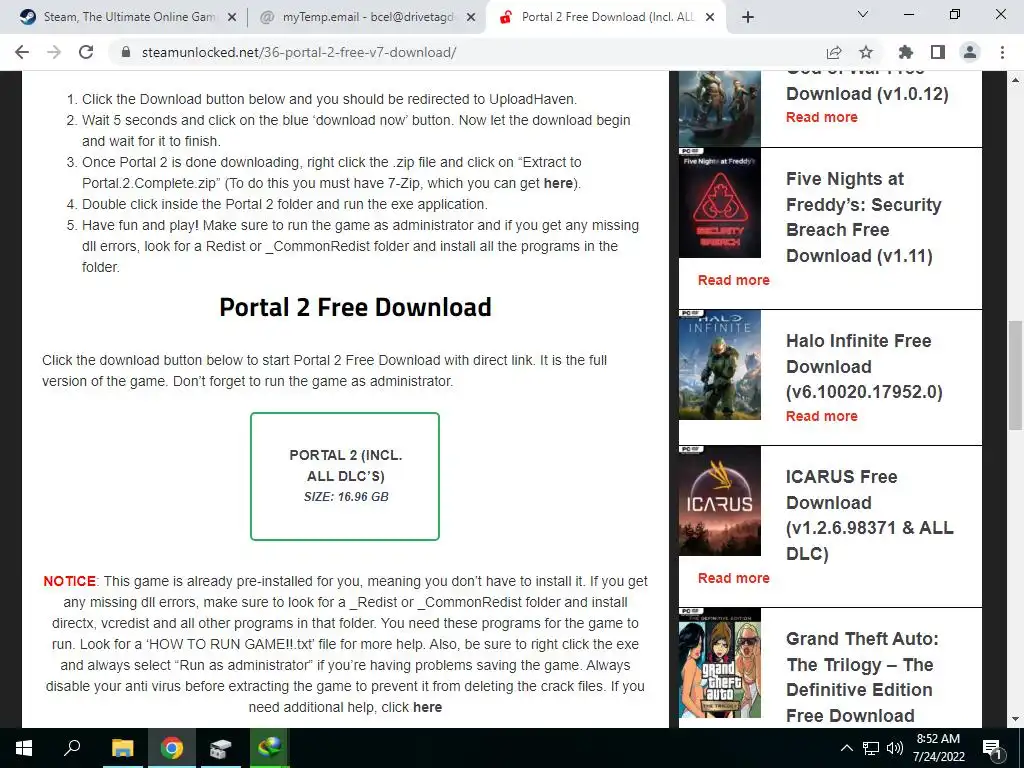1024x768 pixels.
Task: Read more about God of War
Action: click(x=822, y=118)
